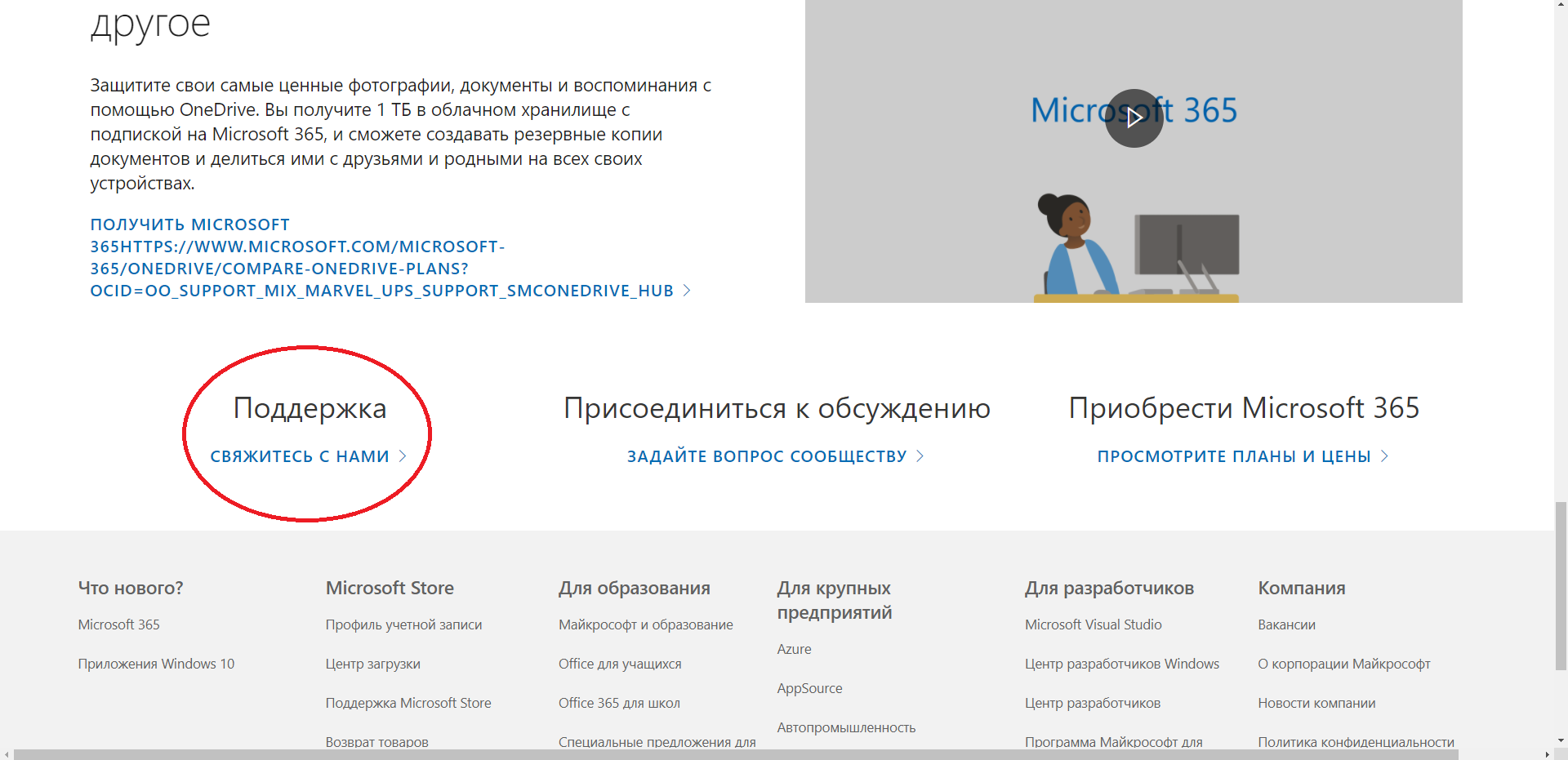
Task: Open Новости компании link
Action: click(x=1316, y=703)
